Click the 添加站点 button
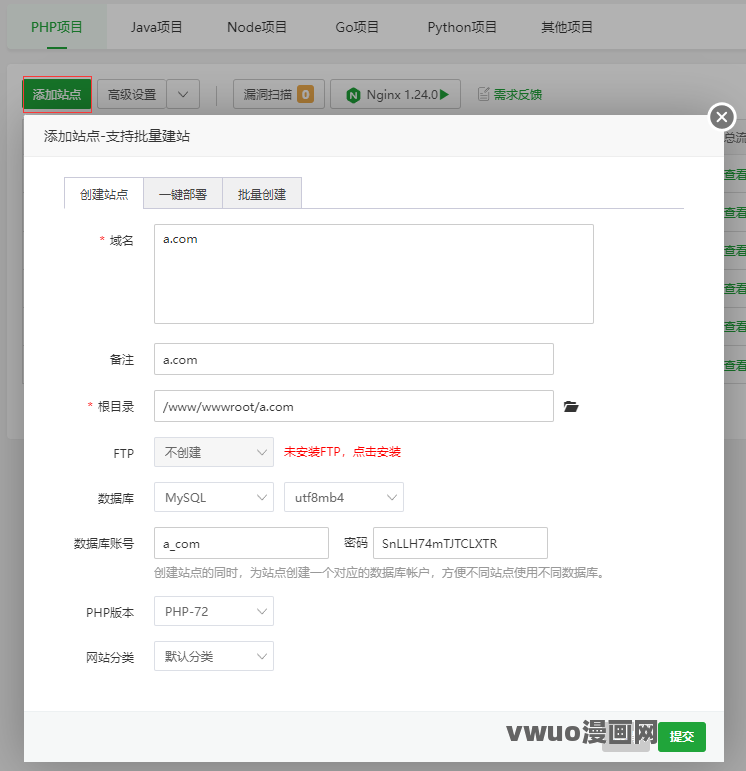The image size is (746, 771). point(57,94)
